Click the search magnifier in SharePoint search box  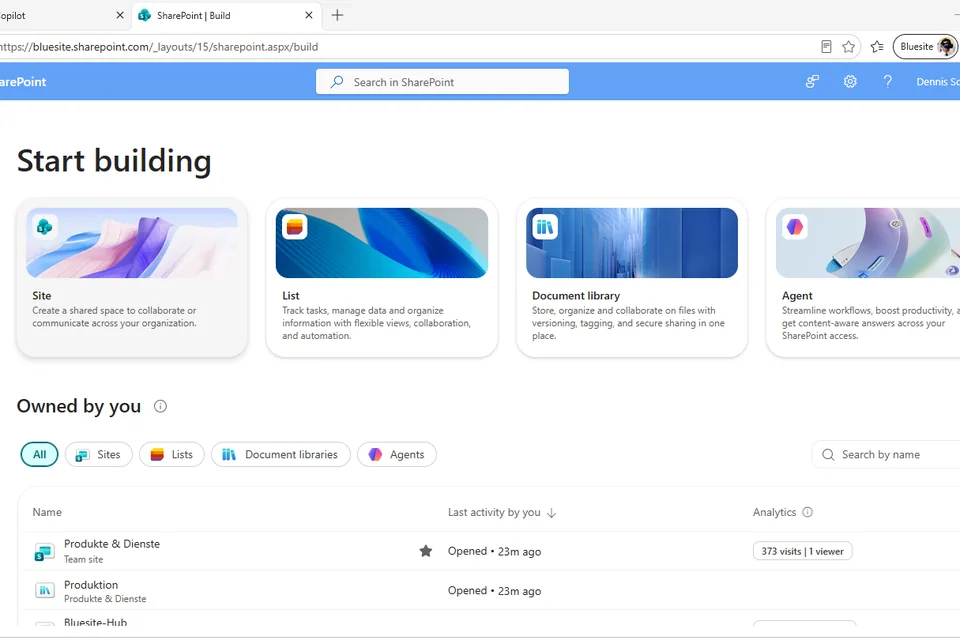point(337,82)
